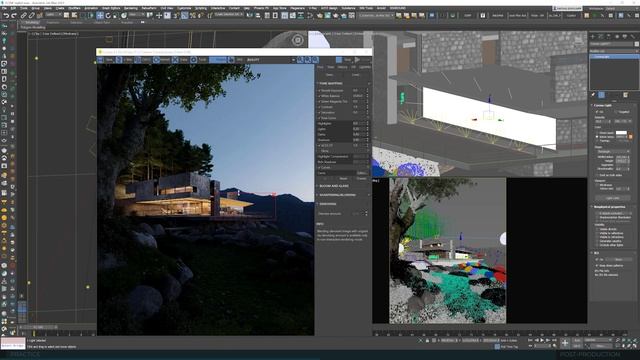Click the Reset button below Curve

pyautogui.click(x=343, y=179)
